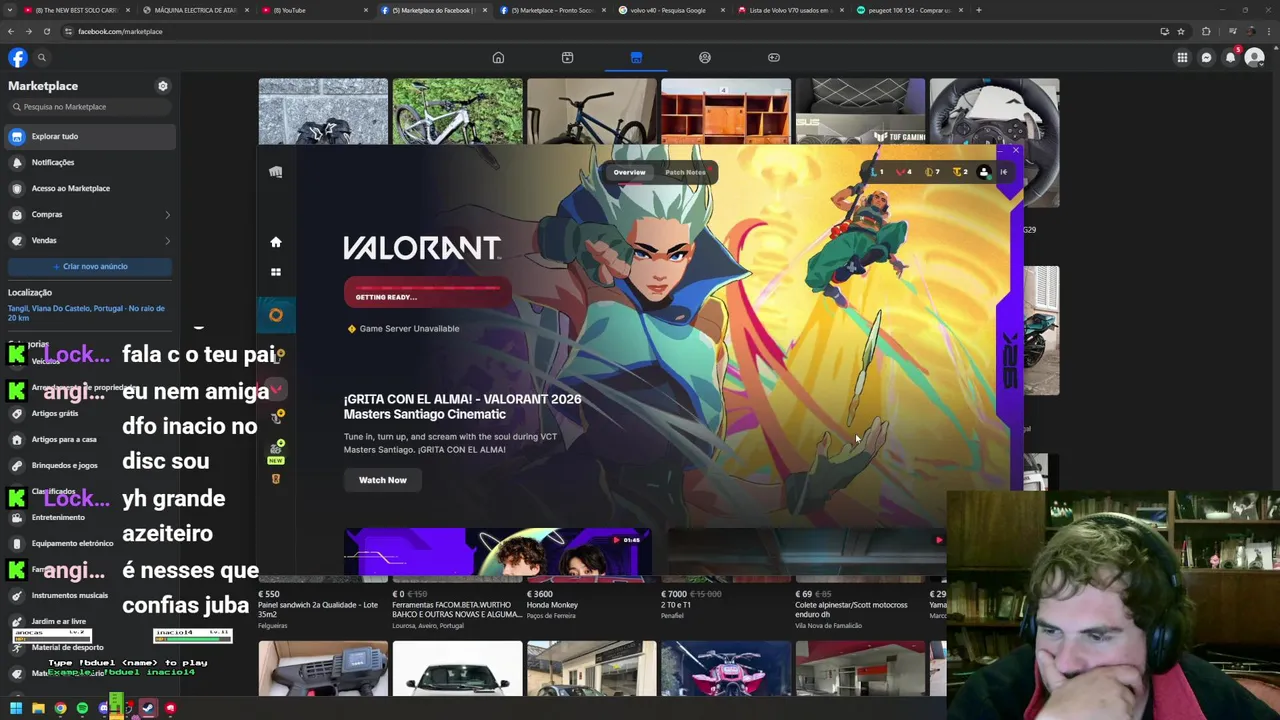Open Jardim e ar livre category
The width and height of the screenshot is (1280, 720).
58,621
